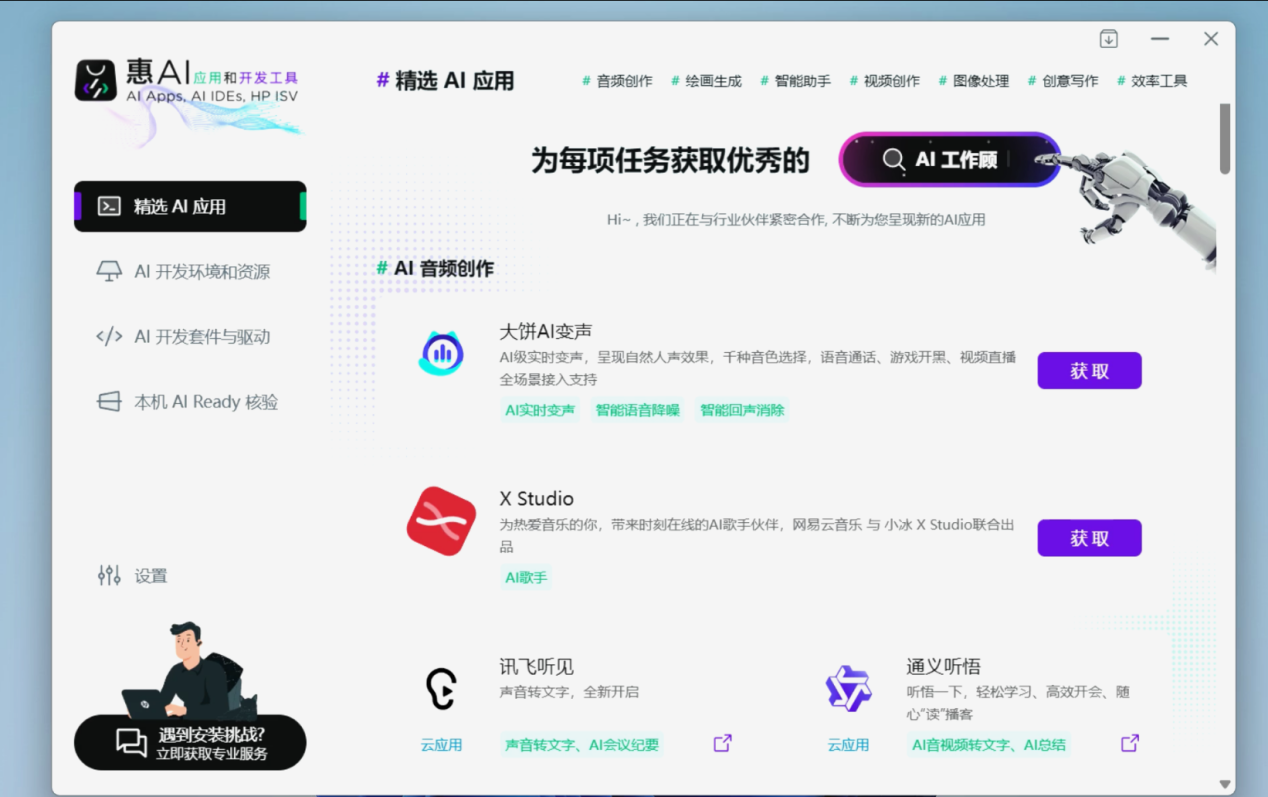
Task: Open 讯飞听见 external link icon
Action: click(x=722, y=743)
